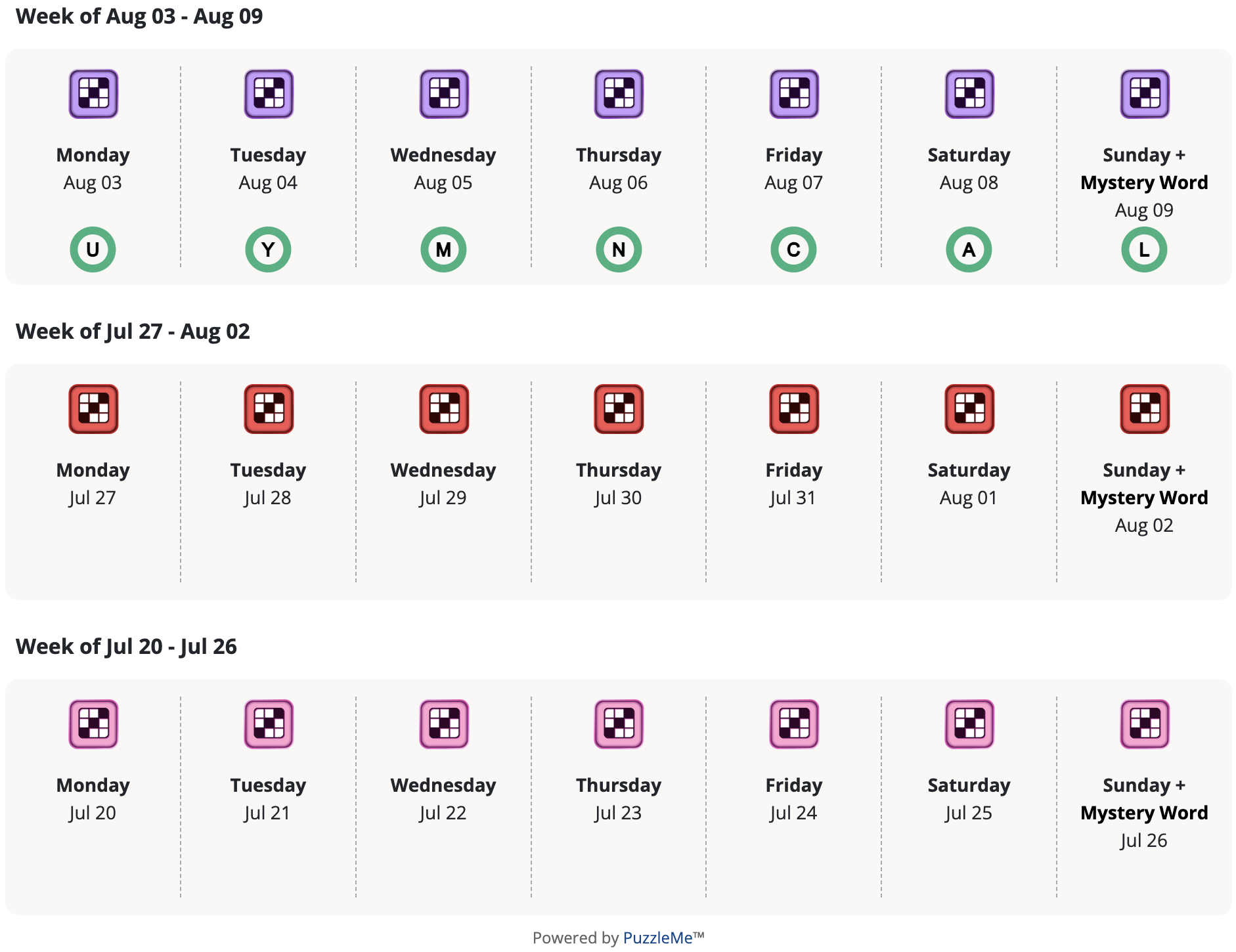The image size is (1236, 952).
Task: Select the Saturday Jul 25 label
Action: tap(969, 799)
